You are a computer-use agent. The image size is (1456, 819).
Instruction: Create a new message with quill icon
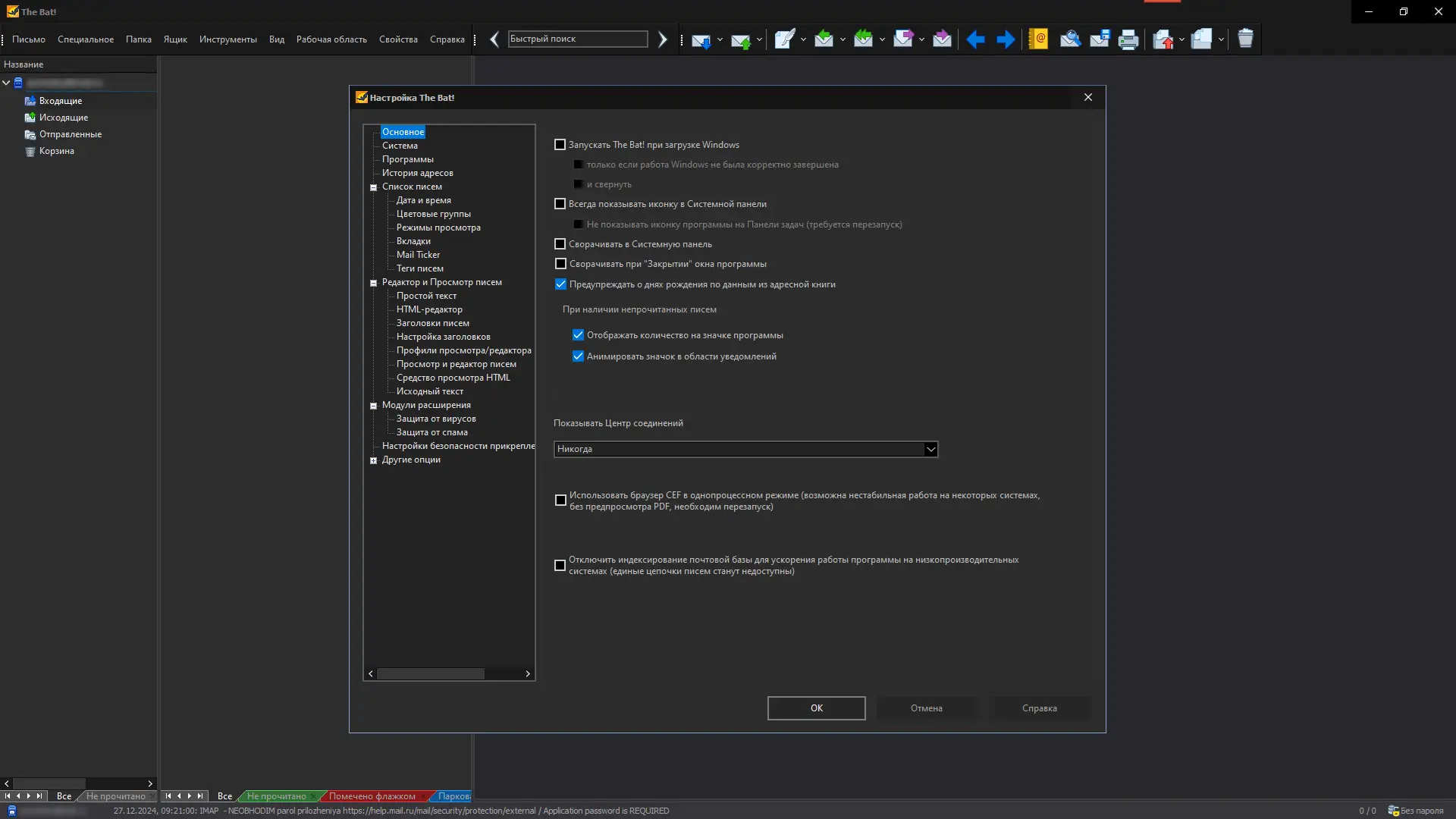click(x=784, y=39)
